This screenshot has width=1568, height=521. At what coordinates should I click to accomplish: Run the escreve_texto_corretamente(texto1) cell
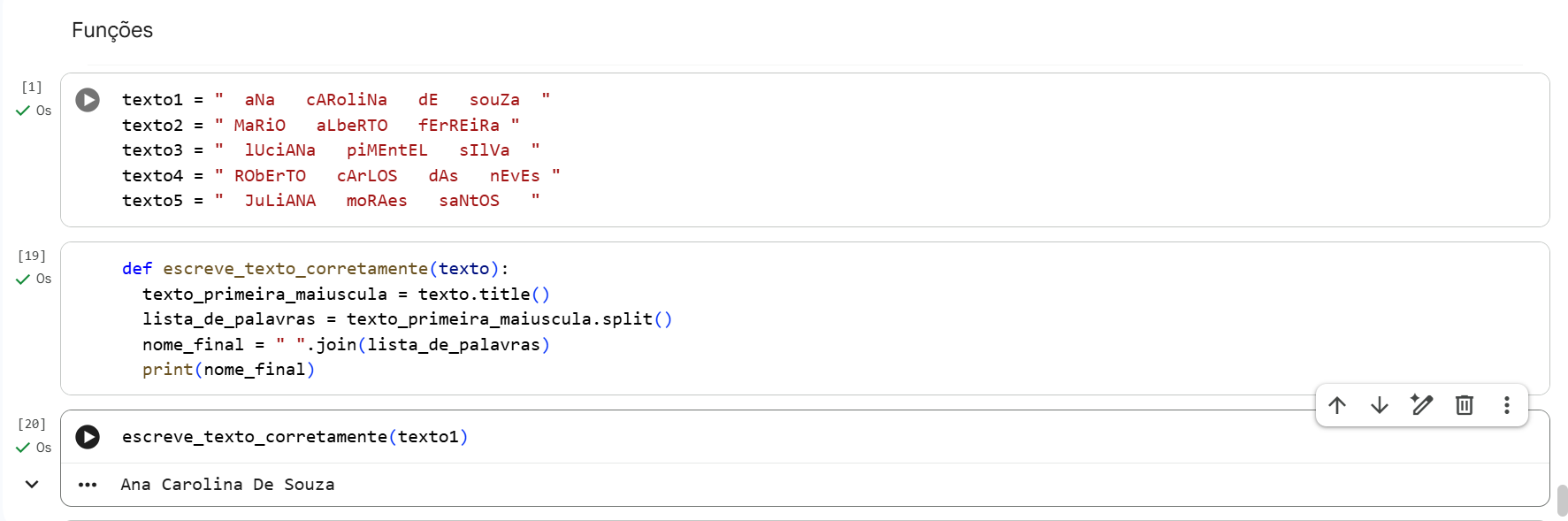point(88,437)
